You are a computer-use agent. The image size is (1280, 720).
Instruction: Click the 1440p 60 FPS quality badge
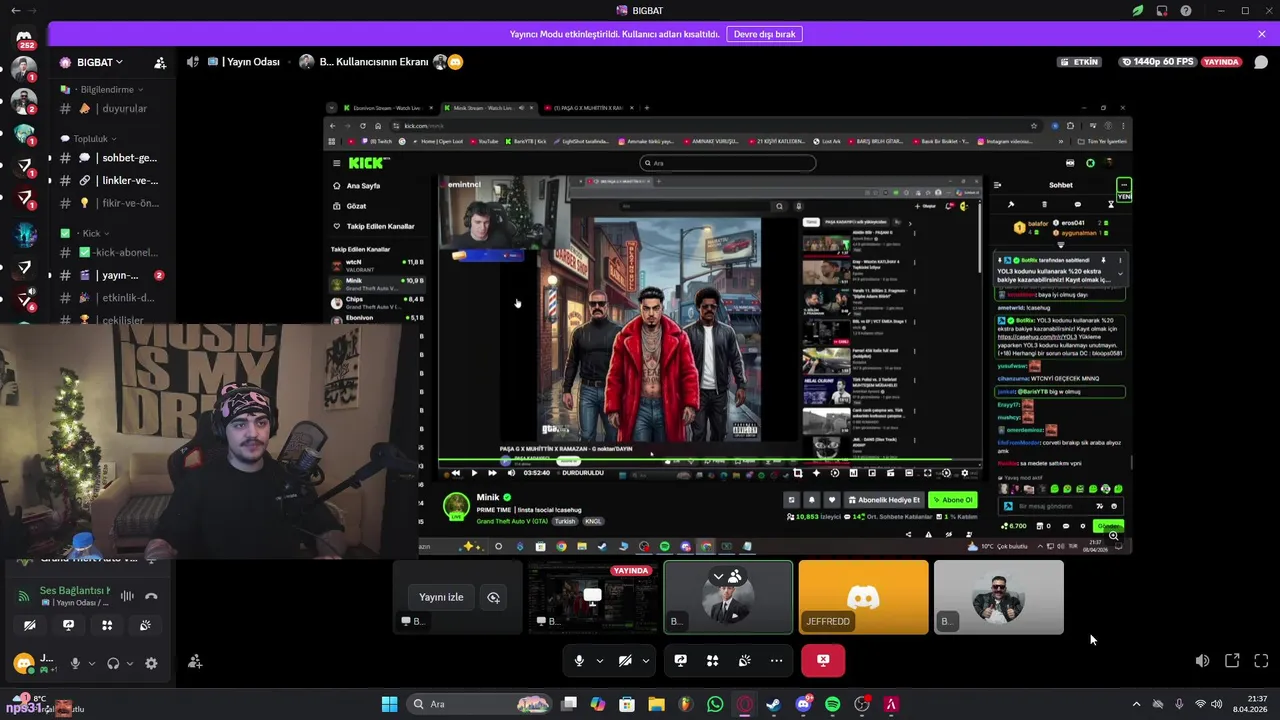(1158, 62)
